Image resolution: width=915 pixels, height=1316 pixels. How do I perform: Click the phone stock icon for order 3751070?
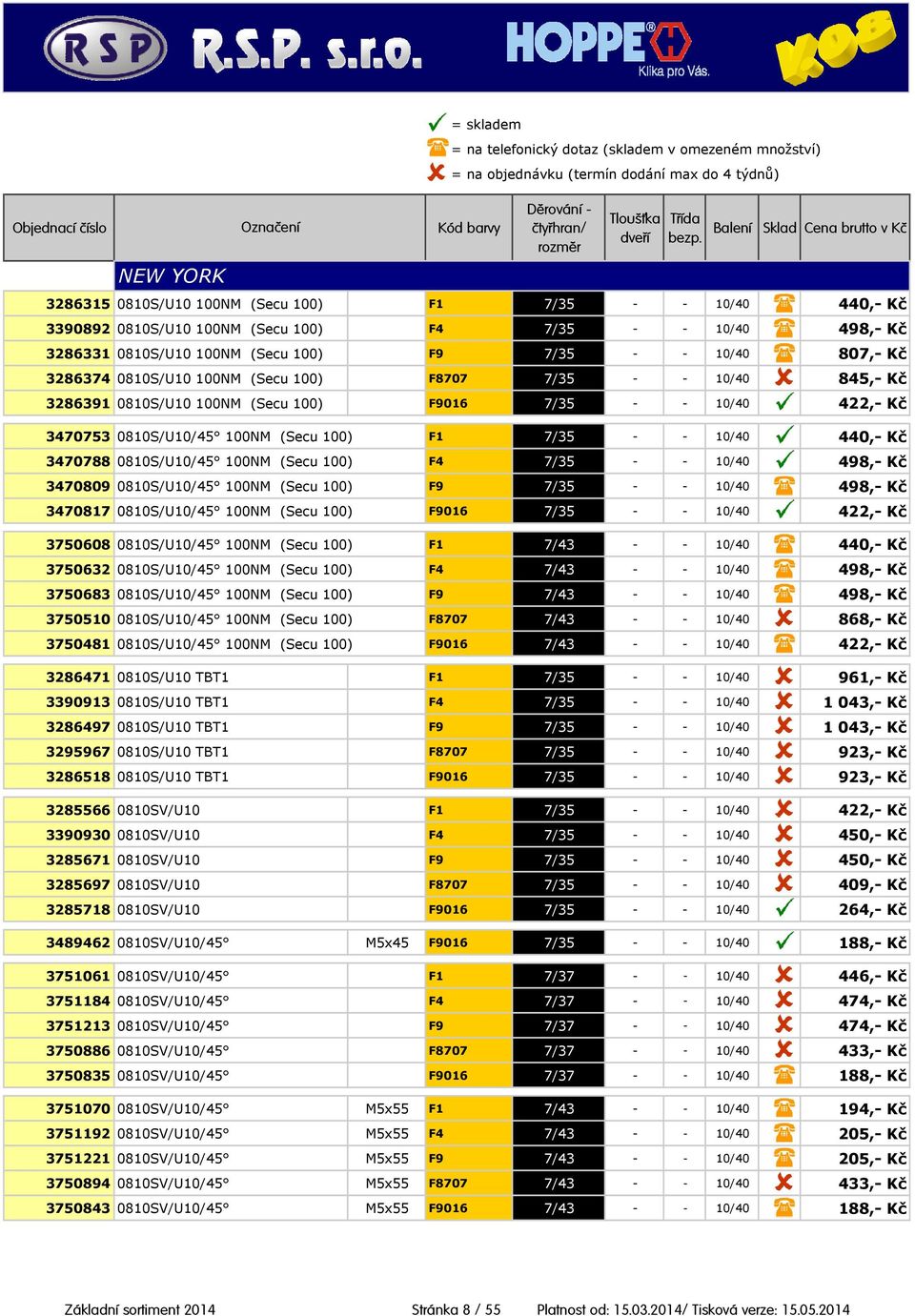783,1107
